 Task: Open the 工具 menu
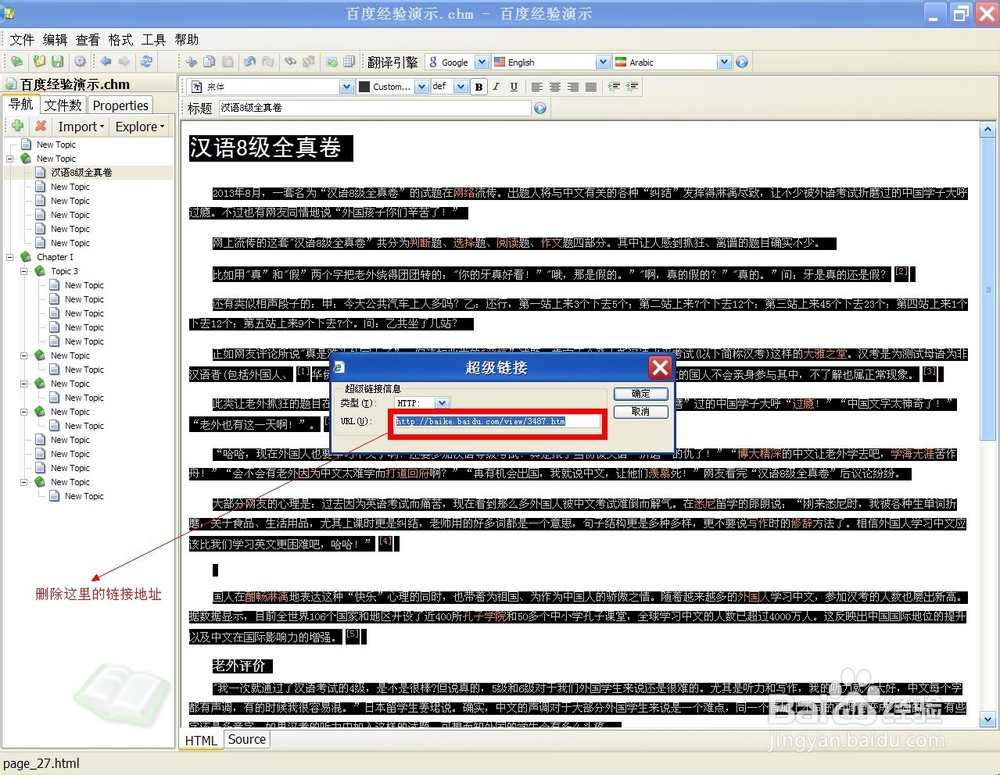pyautogui.click(x=153, y=40)
